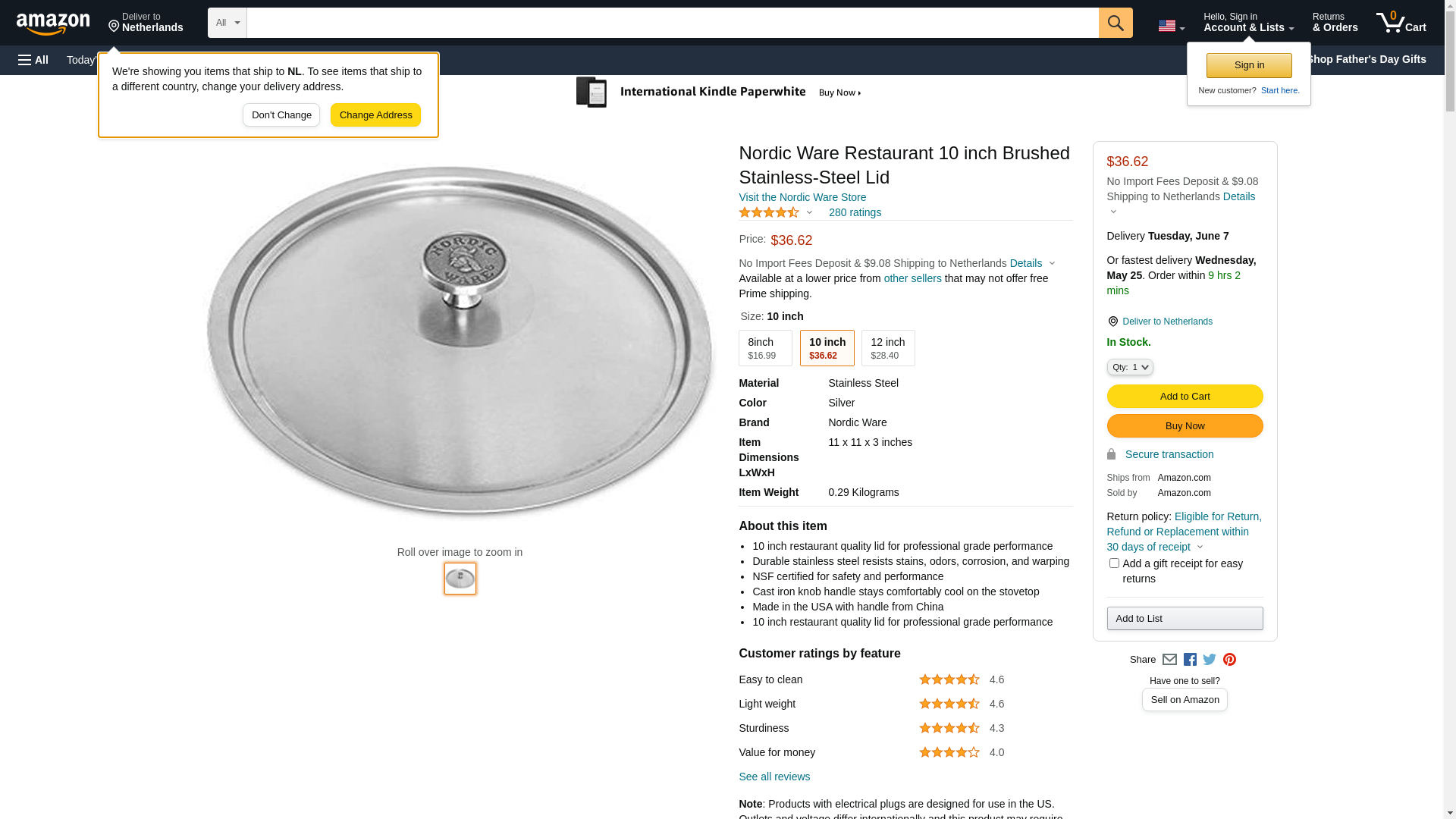Viewport: 1456px width, 819px height.
Task: Open Returns & Orders
Action: tap(1335, 23)
